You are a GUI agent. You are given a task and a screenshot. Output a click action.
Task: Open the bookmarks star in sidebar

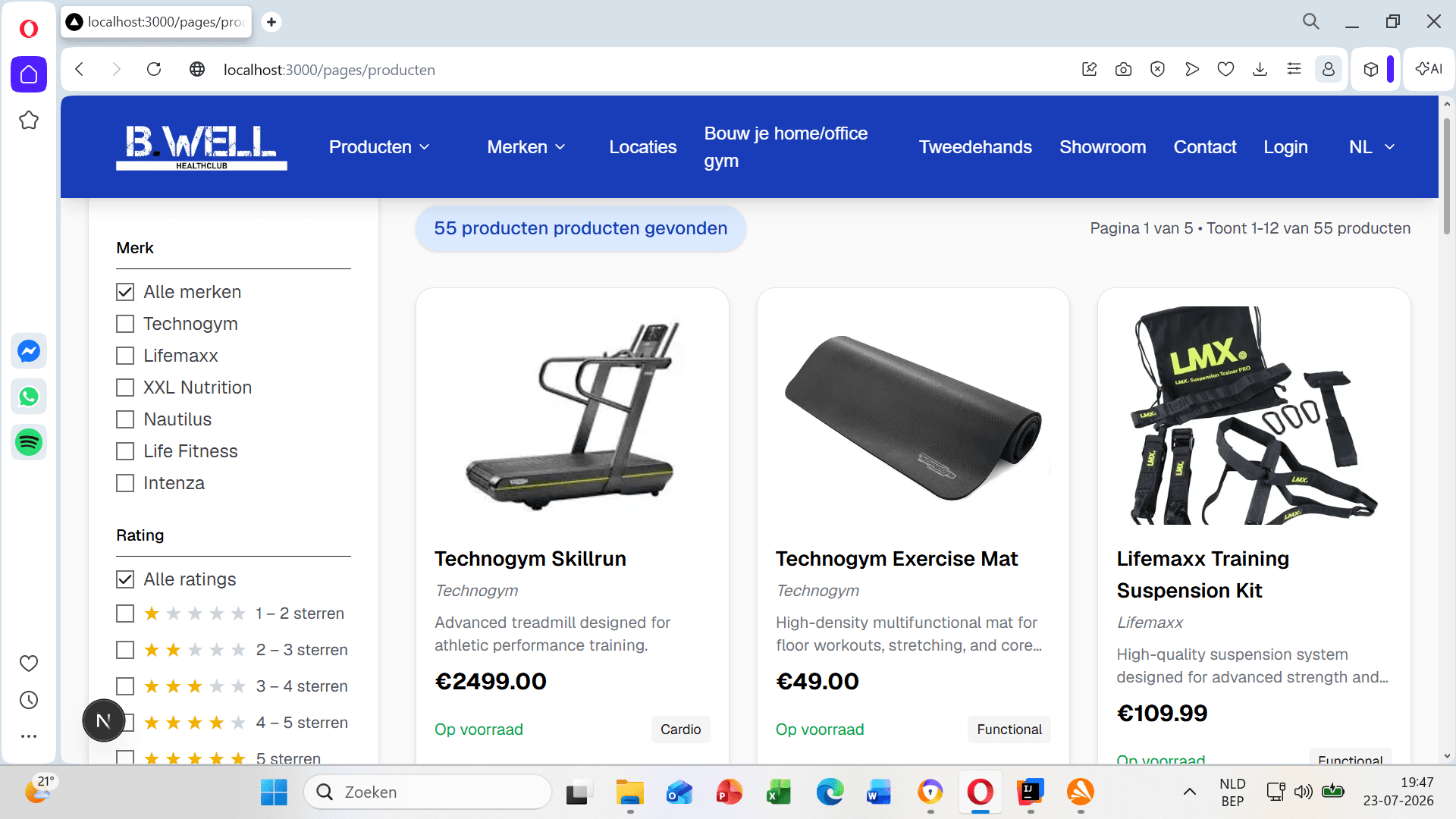coord(29,120)
